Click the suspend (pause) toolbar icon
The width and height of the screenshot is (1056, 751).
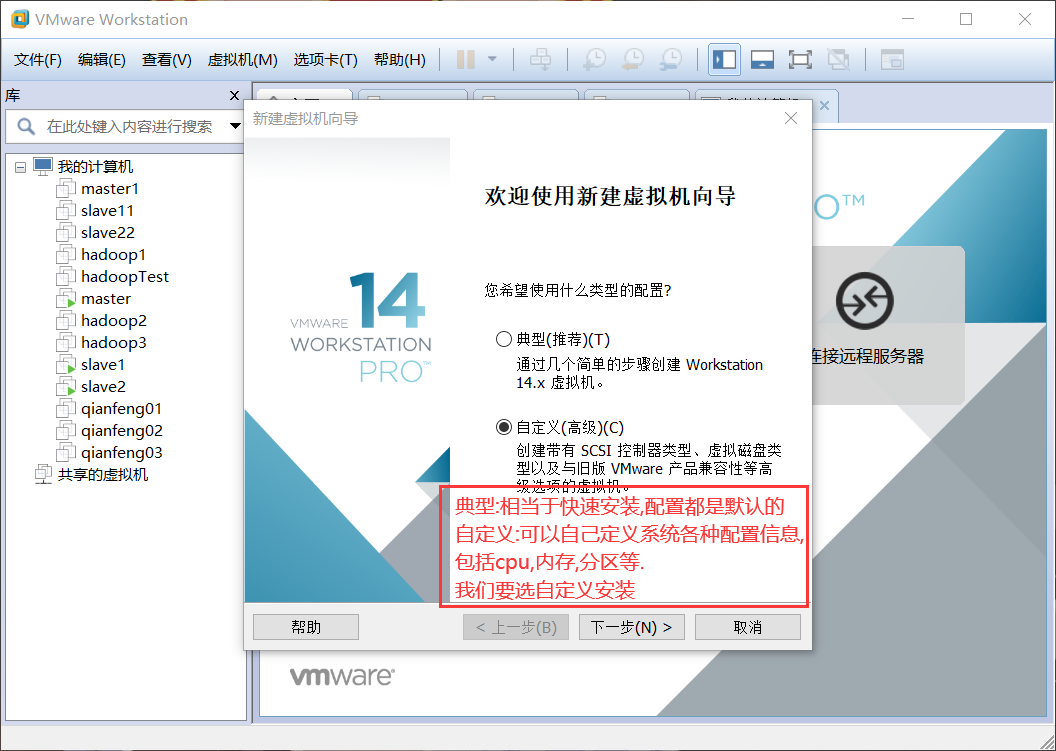coord(465,59)
